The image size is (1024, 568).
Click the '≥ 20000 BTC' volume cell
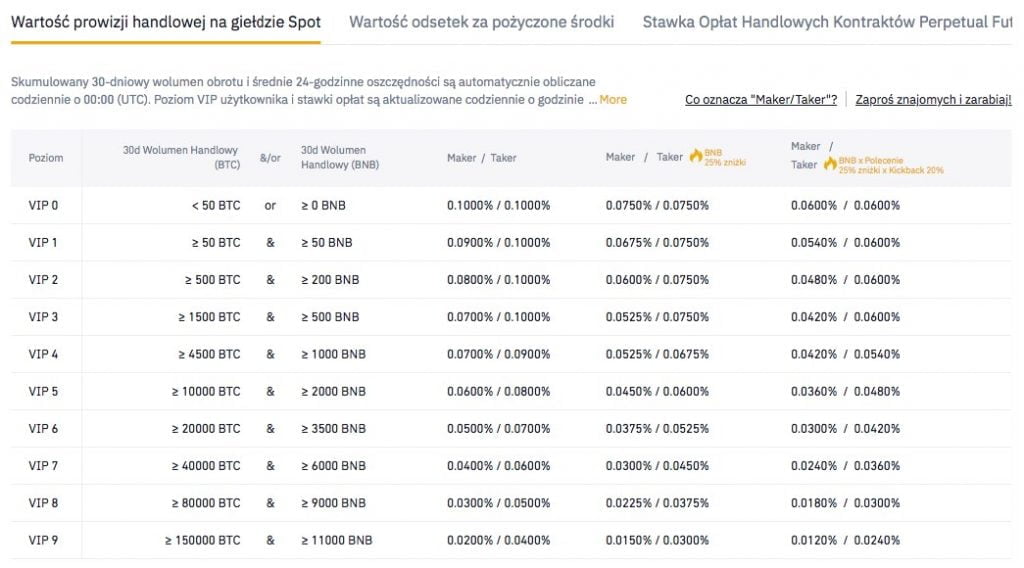pyautogui.click(x=206, y=428)
